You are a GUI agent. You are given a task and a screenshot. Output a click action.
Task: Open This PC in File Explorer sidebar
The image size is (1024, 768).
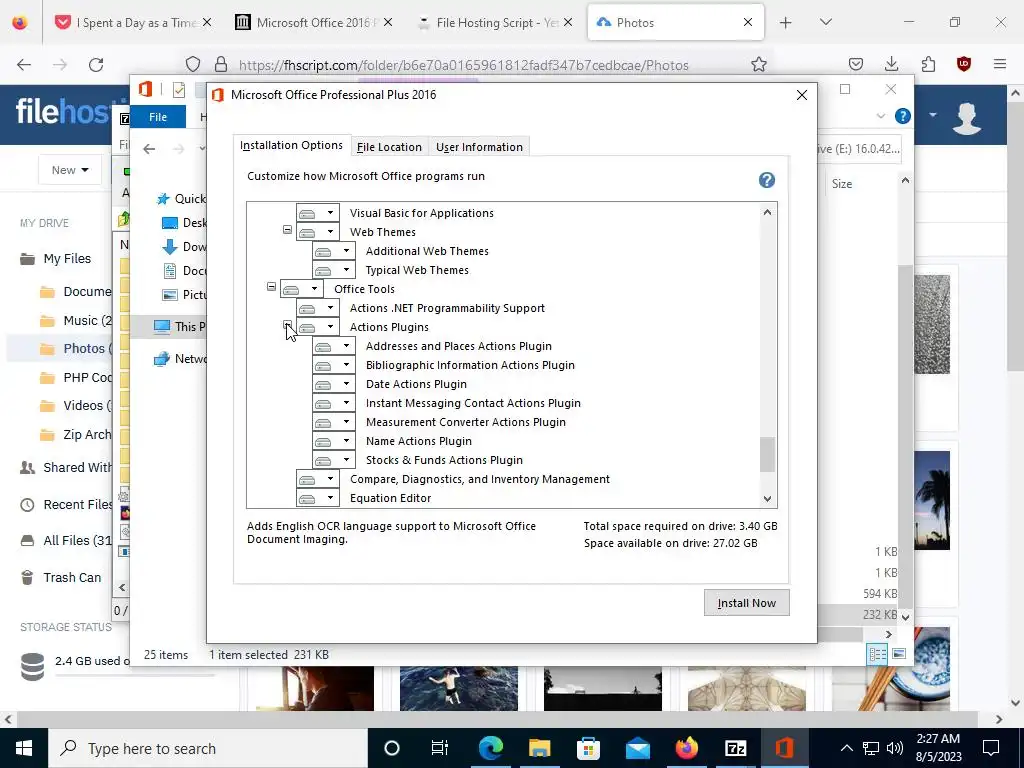tap(180, 327)
